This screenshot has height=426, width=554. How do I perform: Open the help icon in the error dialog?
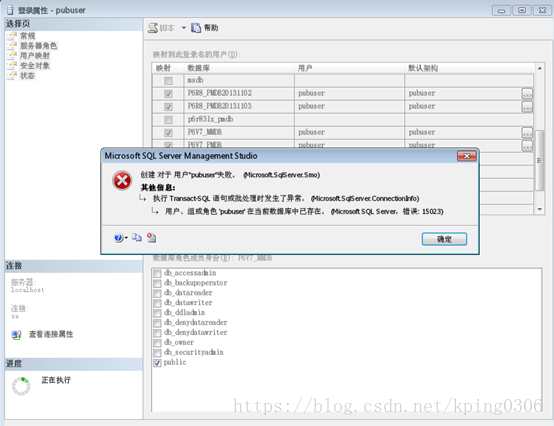pos(118,238)
